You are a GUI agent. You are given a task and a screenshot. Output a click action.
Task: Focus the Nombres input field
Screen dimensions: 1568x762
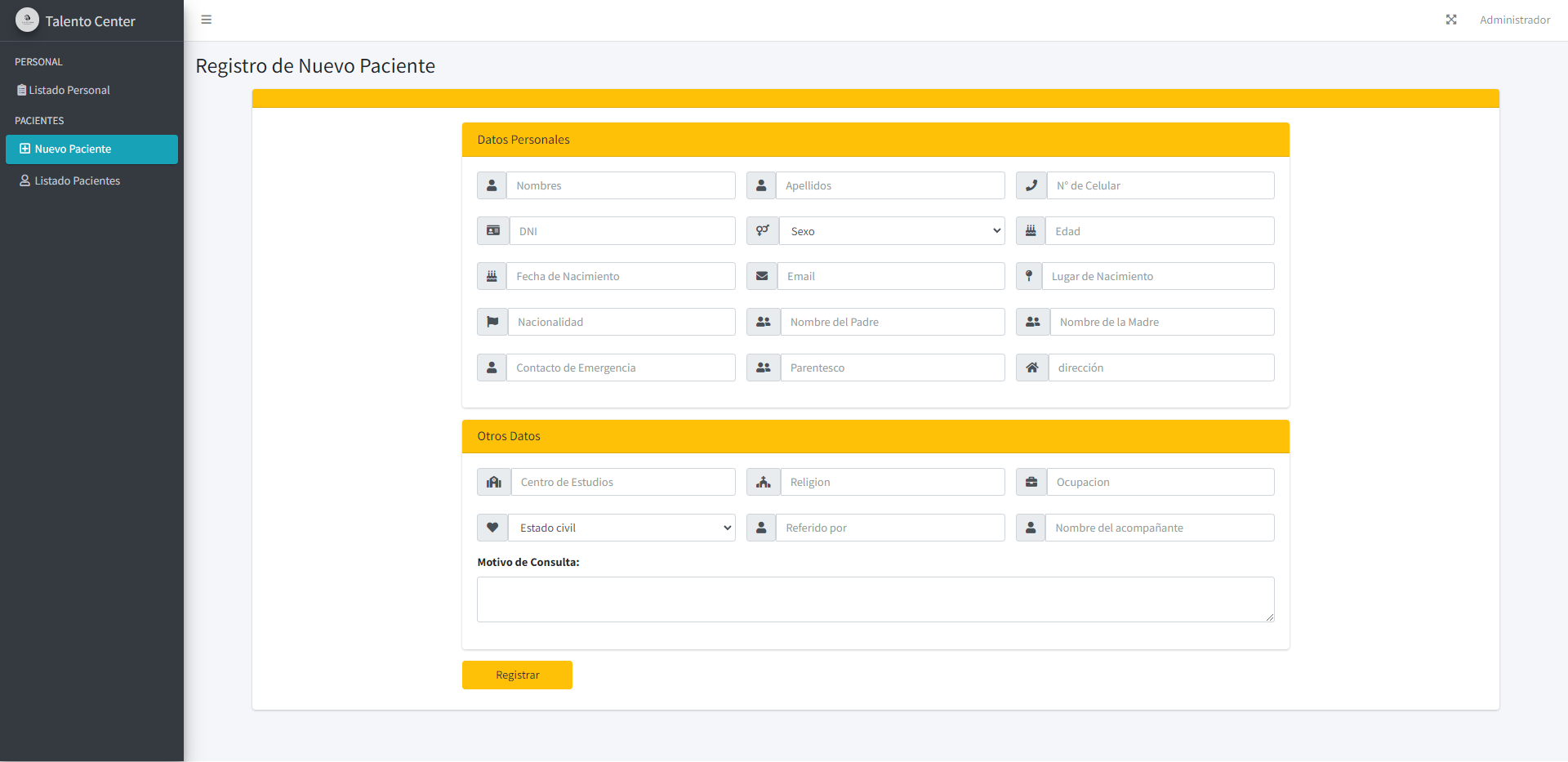[x=621, y=185]
